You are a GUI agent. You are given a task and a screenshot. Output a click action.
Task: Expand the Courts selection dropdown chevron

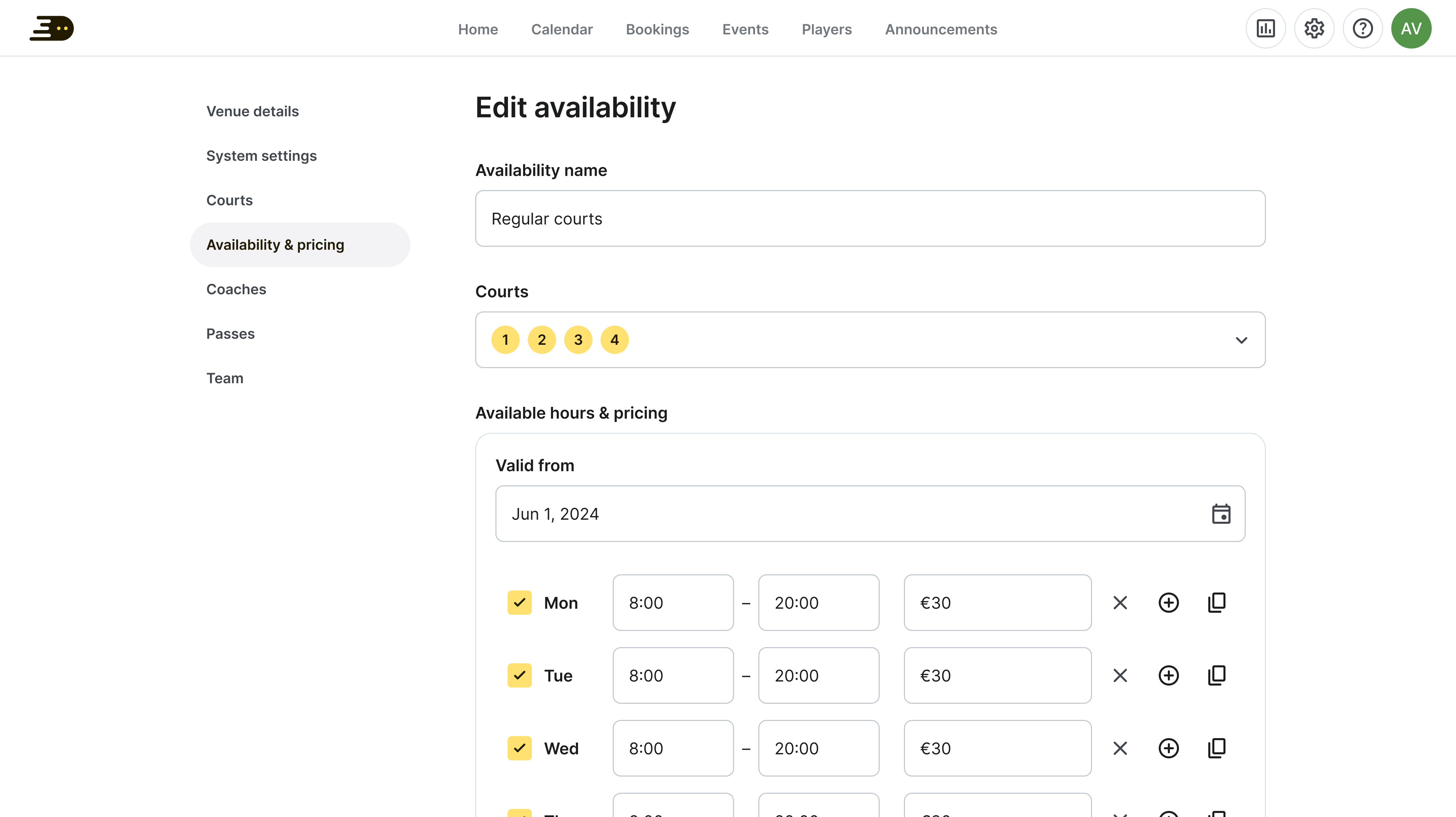point(1241,340)
